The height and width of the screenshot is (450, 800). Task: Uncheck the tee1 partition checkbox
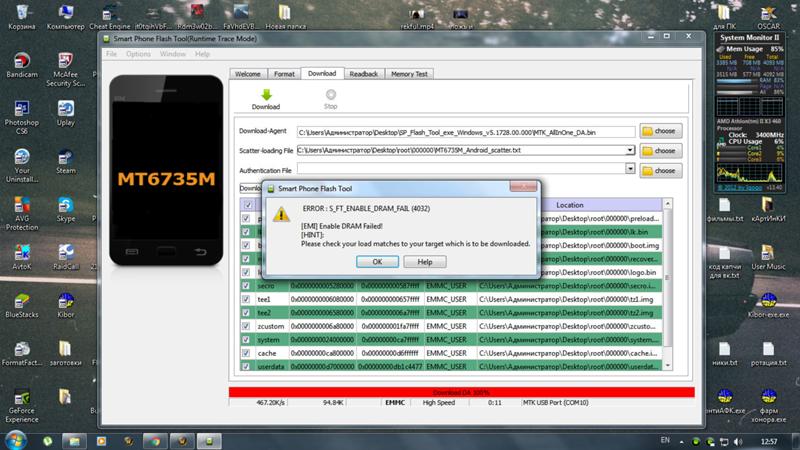[246, 299]
